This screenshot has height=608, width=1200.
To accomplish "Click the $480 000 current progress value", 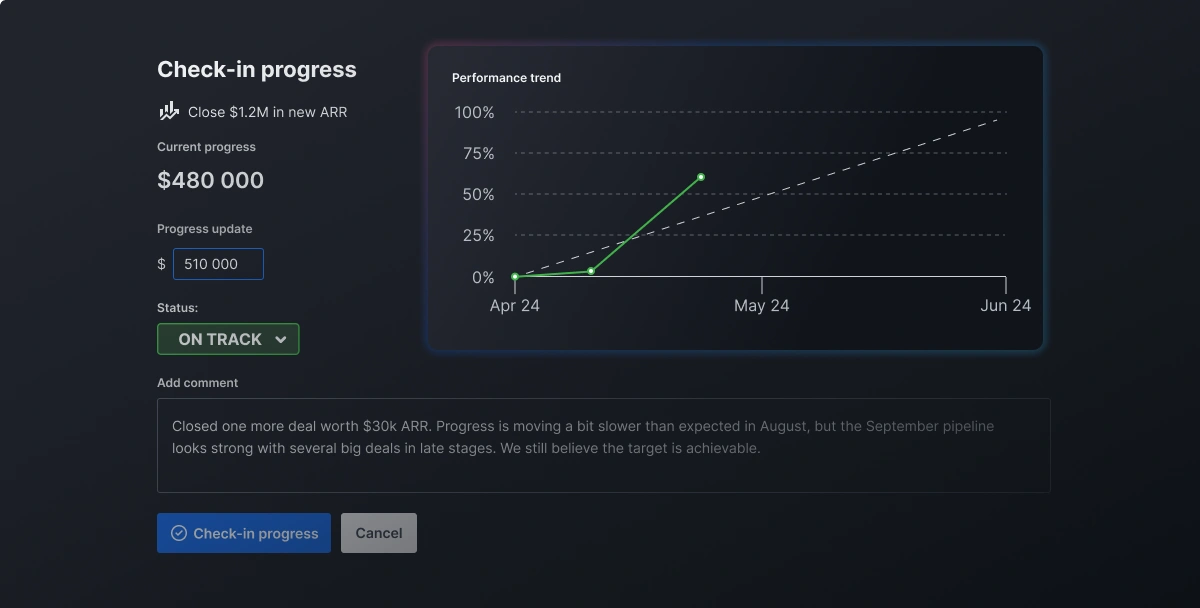I will pos(210,180).
